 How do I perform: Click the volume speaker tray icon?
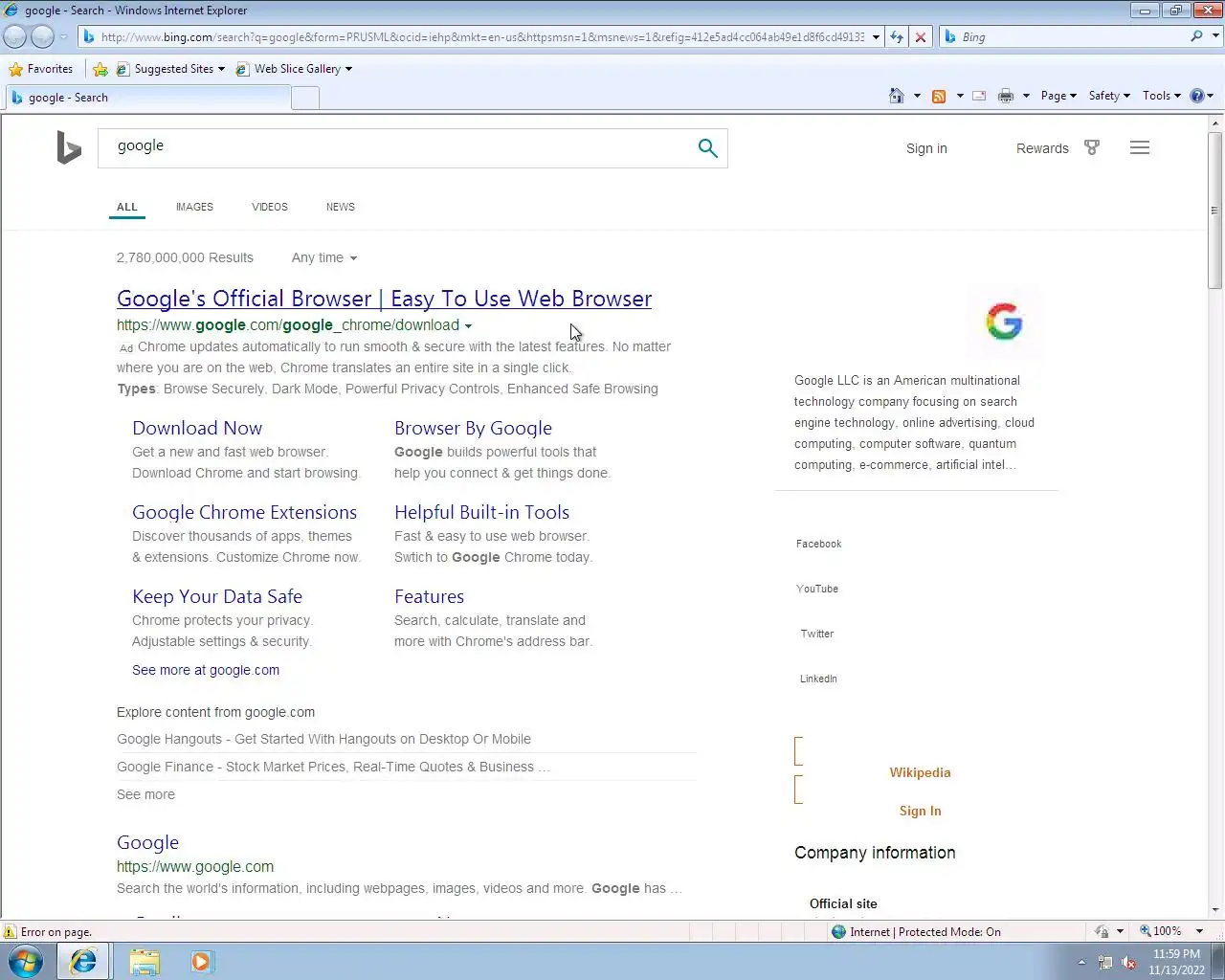1128,963
